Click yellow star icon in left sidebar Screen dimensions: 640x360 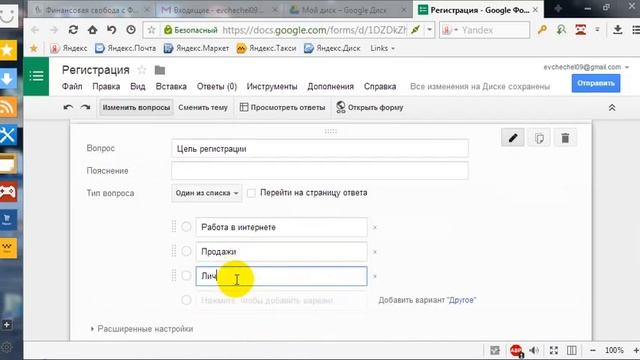click(x=8, y=50)
